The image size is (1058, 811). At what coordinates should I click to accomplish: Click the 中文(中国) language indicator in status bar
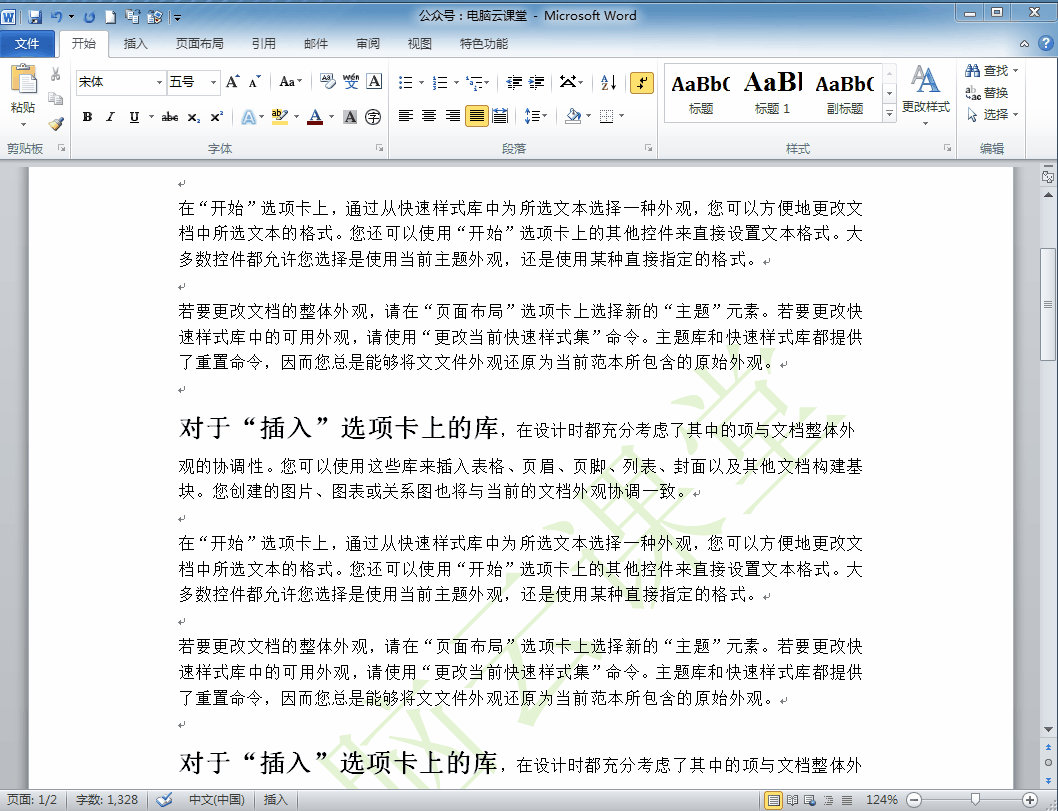point(217,800)
